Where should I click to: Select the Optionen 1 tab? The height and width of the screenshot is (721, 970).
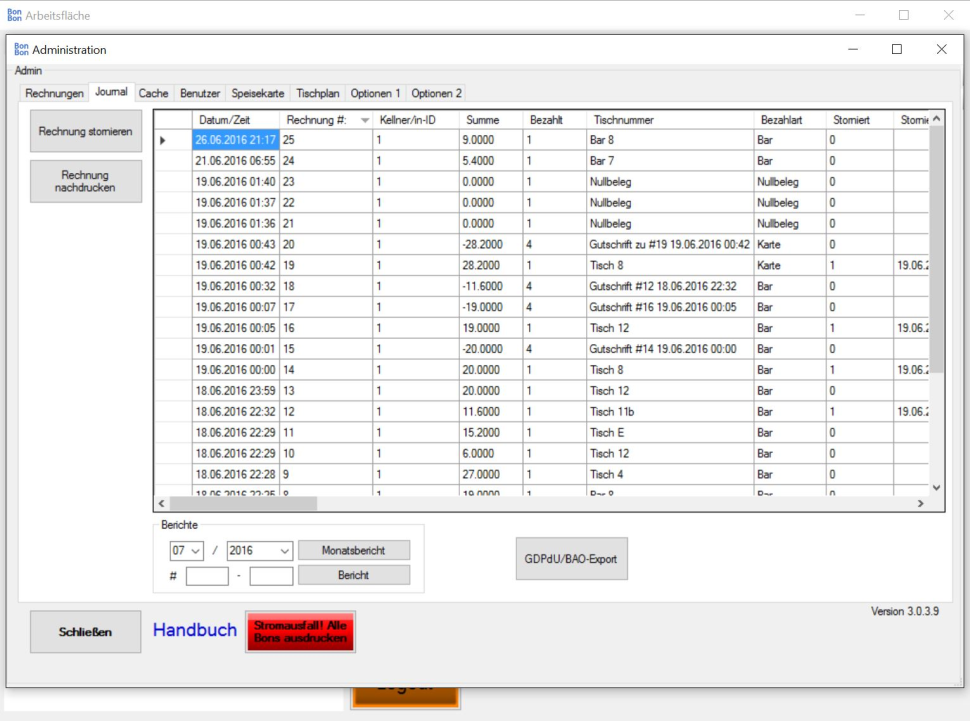pyautogui.click(x=375, y=93)
